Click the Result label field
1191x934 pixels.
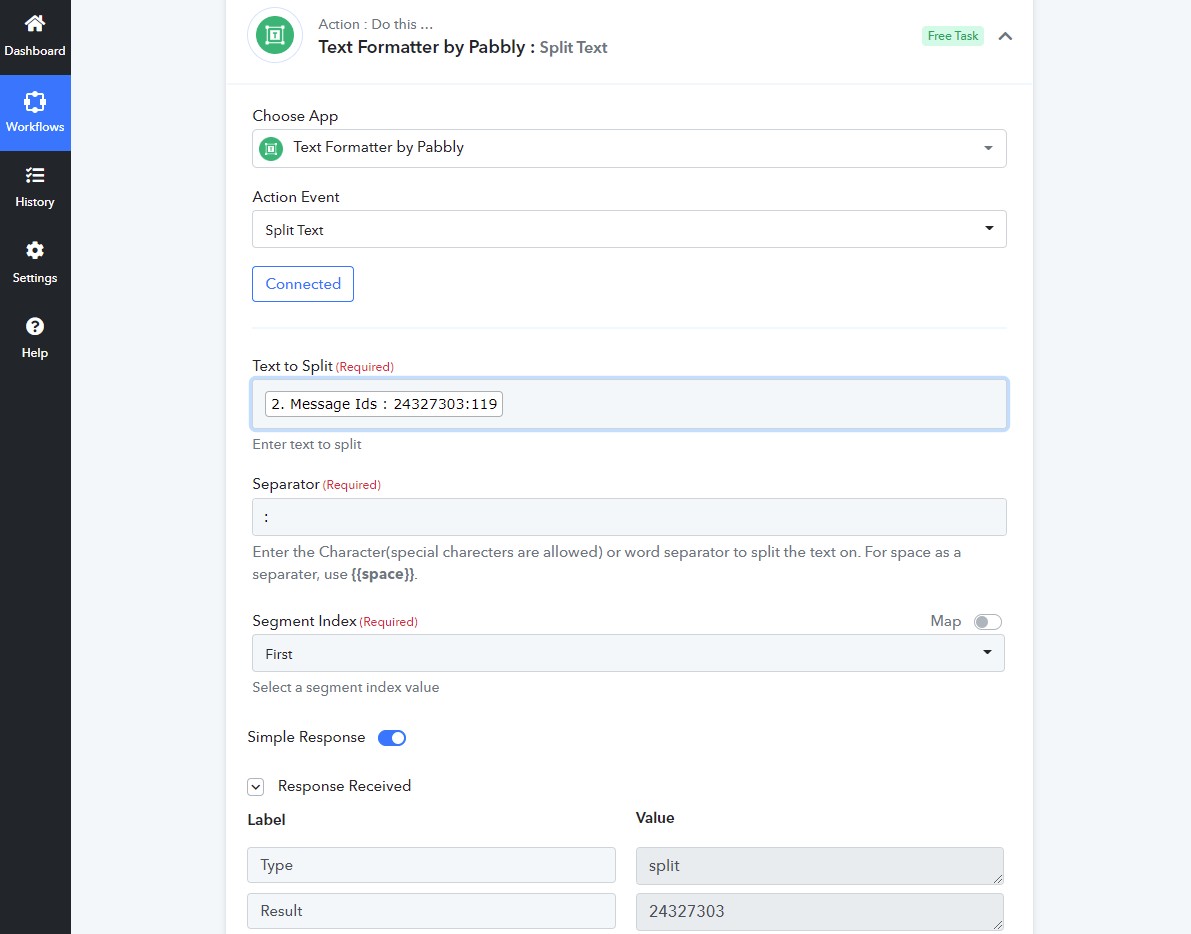point(431,910)
